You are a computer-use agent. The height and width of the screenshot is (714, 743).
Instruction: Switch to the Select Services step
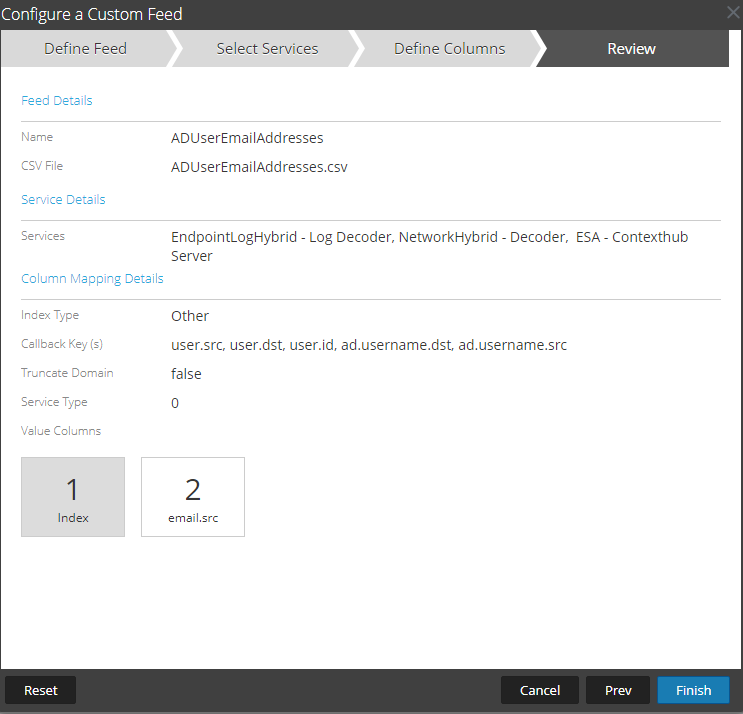click(x=267, y=49)
